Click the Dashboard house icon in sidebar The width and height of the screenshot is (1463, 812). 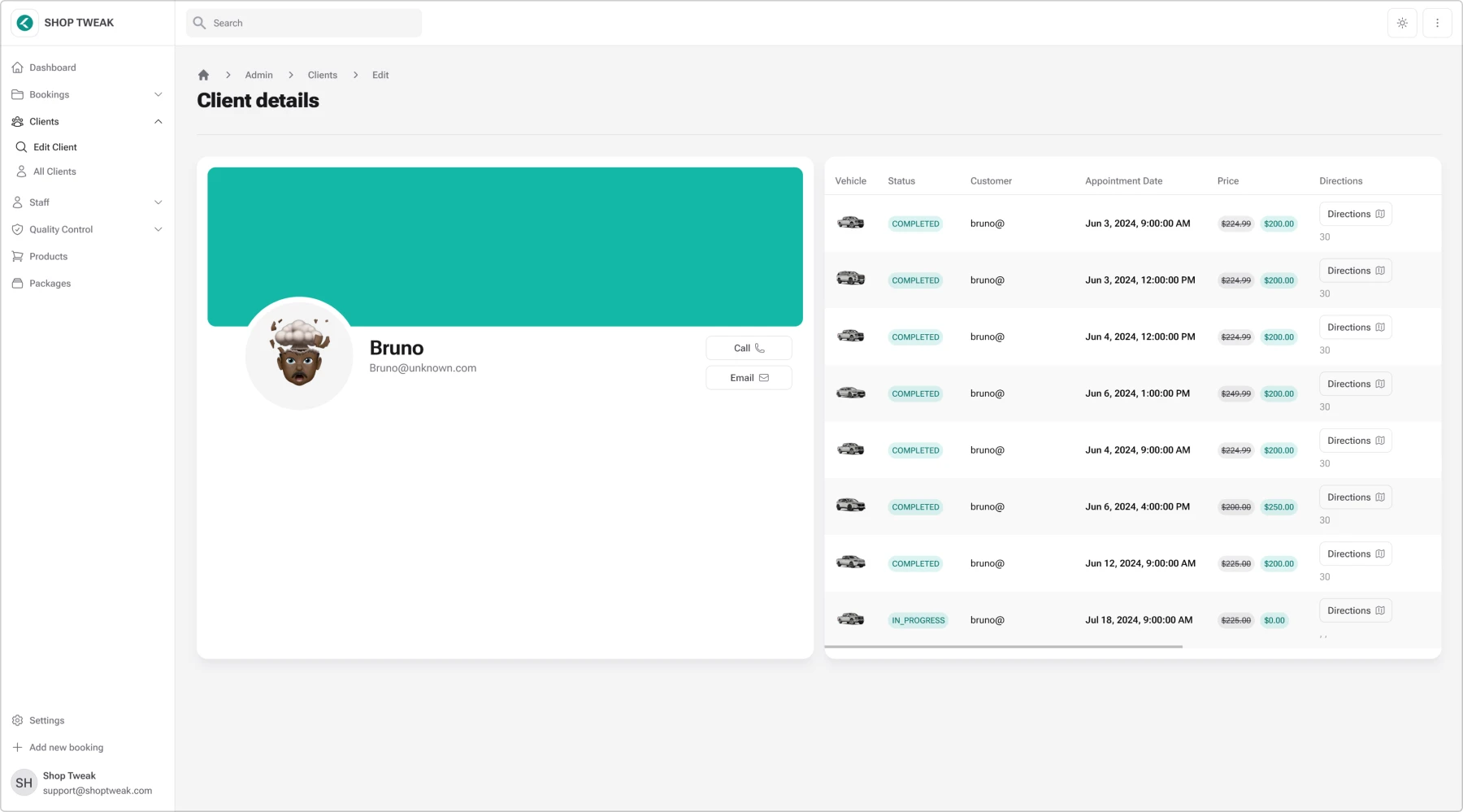coord(18,67)
